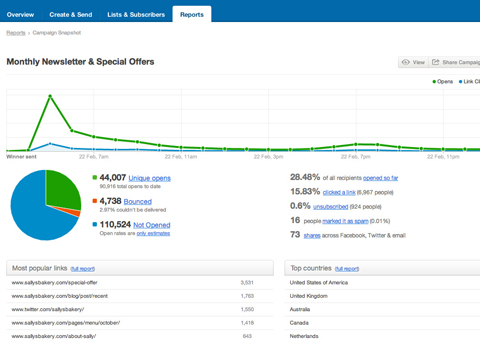This screenshot has height=360, width=480.
Task: Open Top countries full report
Action: pyautogui.click(x=347, y=269)
